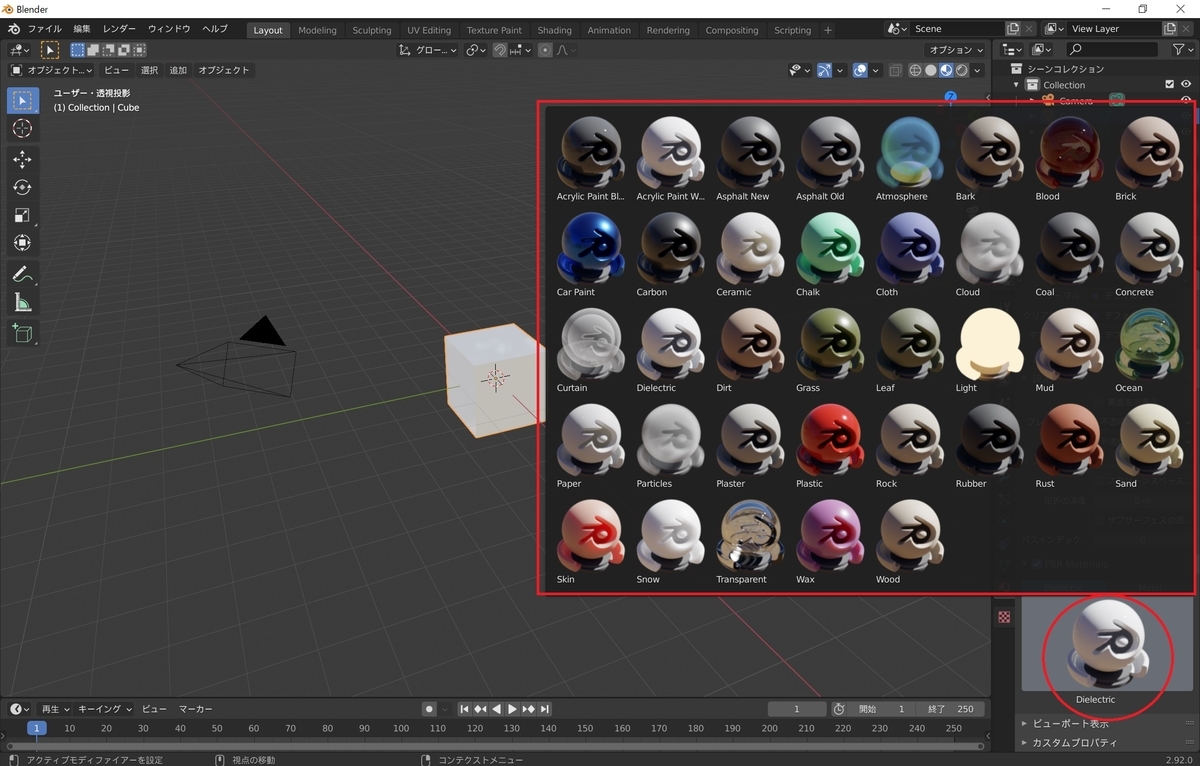Open the 編集 menu

(x=82, y=30)
